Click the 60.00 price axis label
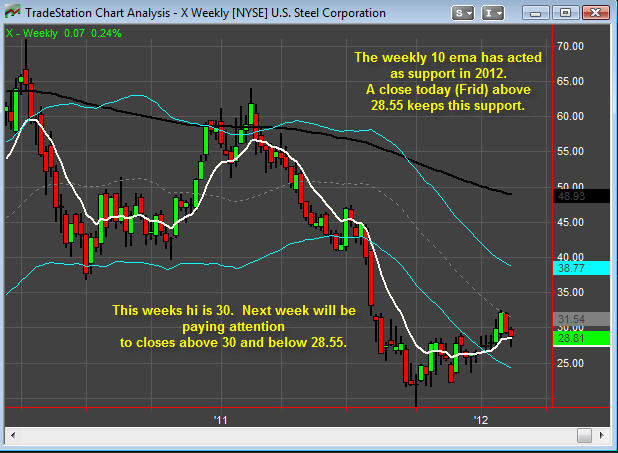This screenshot has height=453, width=618. pyautogui.click(x=570, y=116)
